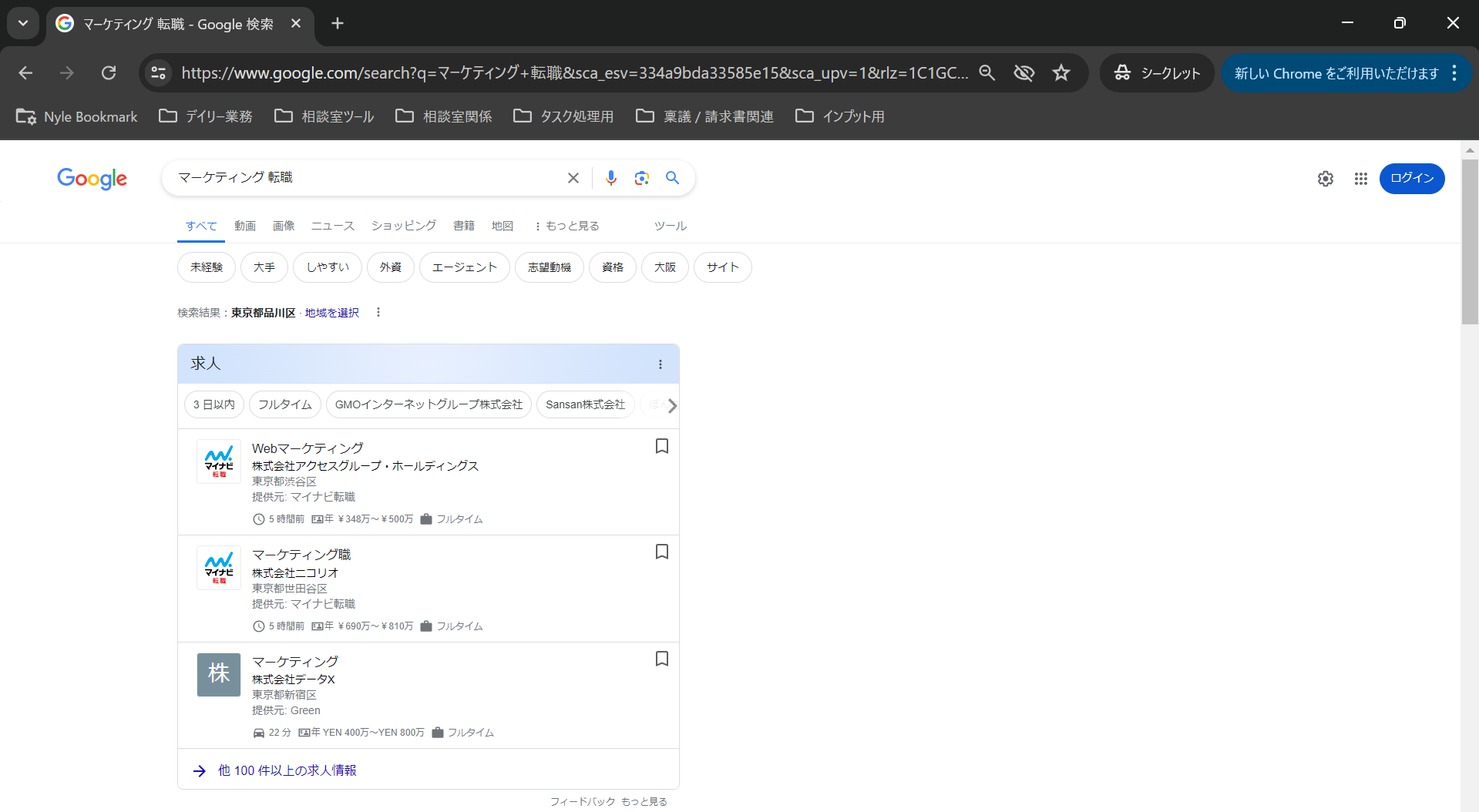1479x812 pixels.
Task: Apply the 志望動機 suggestion chip
Action: (x=550, y=267)
